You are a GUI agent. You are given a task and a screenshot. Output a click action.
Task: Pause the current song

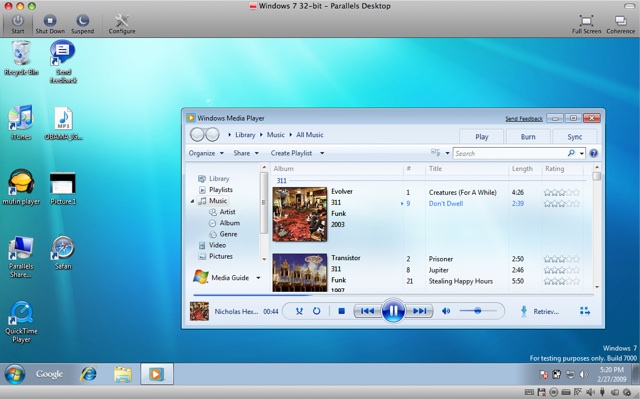tap(393, 311)
